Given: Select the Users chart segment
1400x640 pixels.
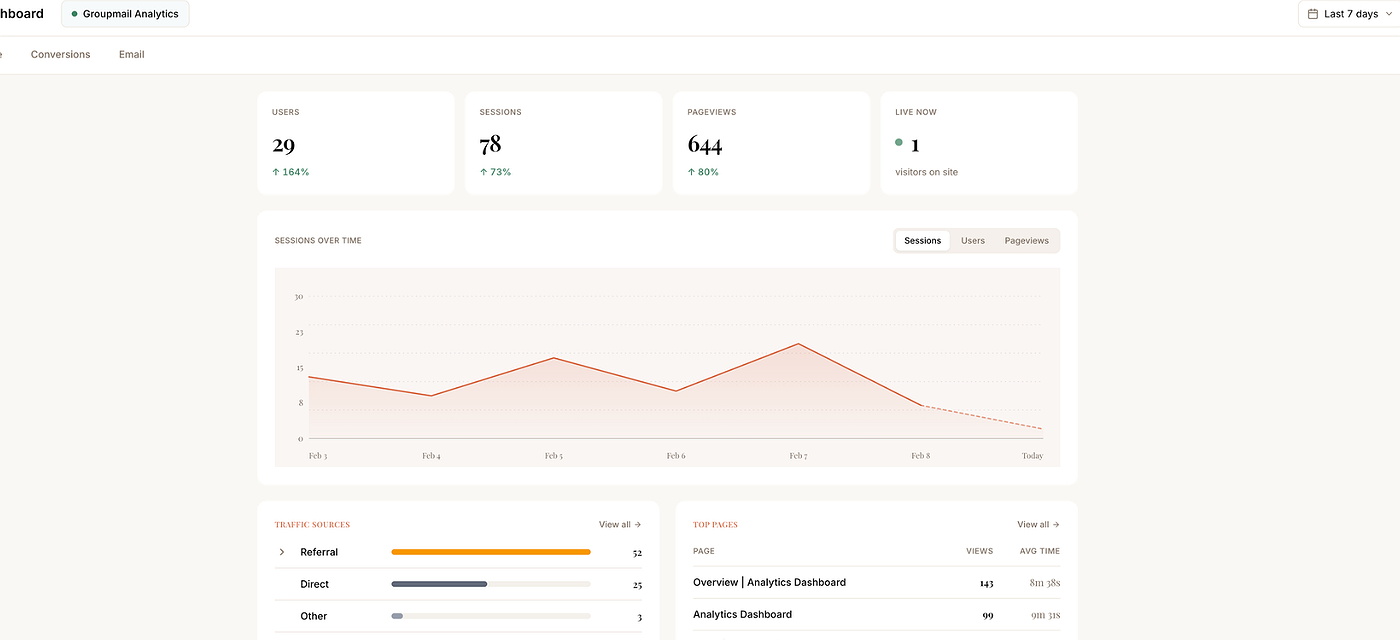Looking at the screenshot, I should coord(972,240).
